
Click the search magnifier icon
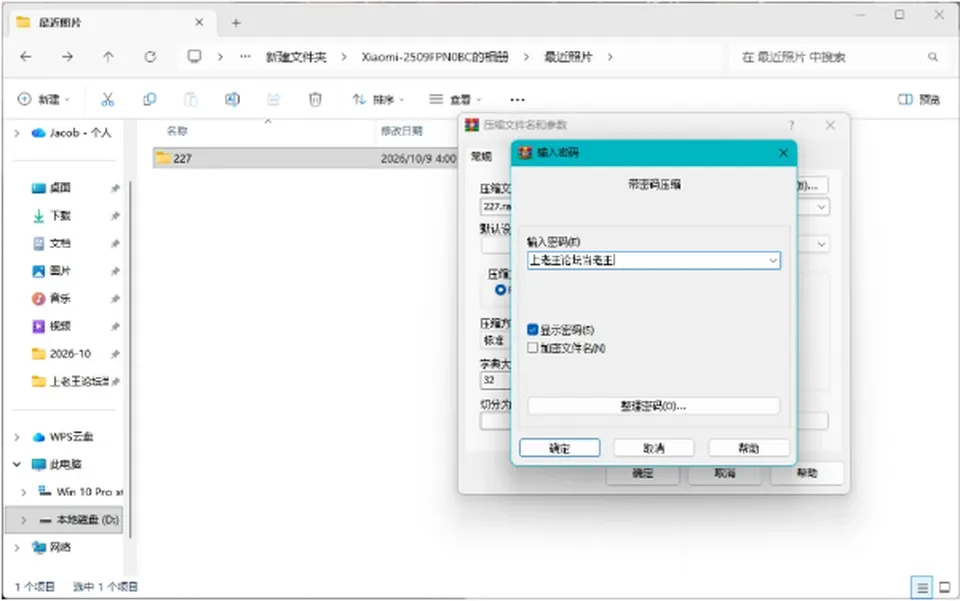[932, 57]
